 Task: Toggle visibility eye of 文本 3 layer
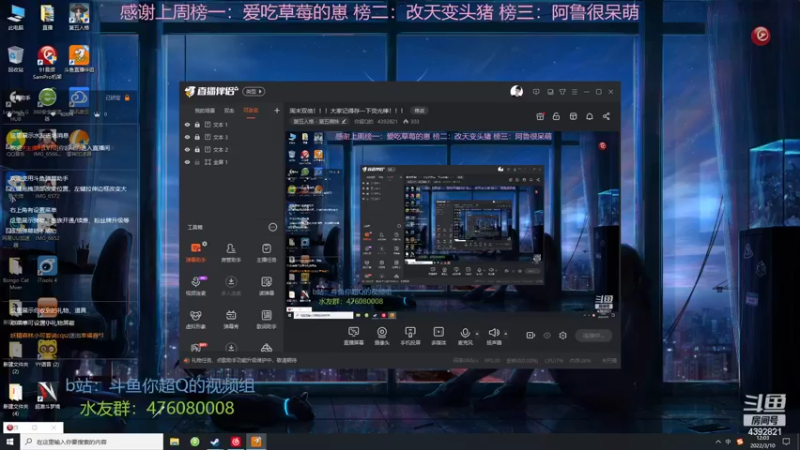click(x=187, y=137)
